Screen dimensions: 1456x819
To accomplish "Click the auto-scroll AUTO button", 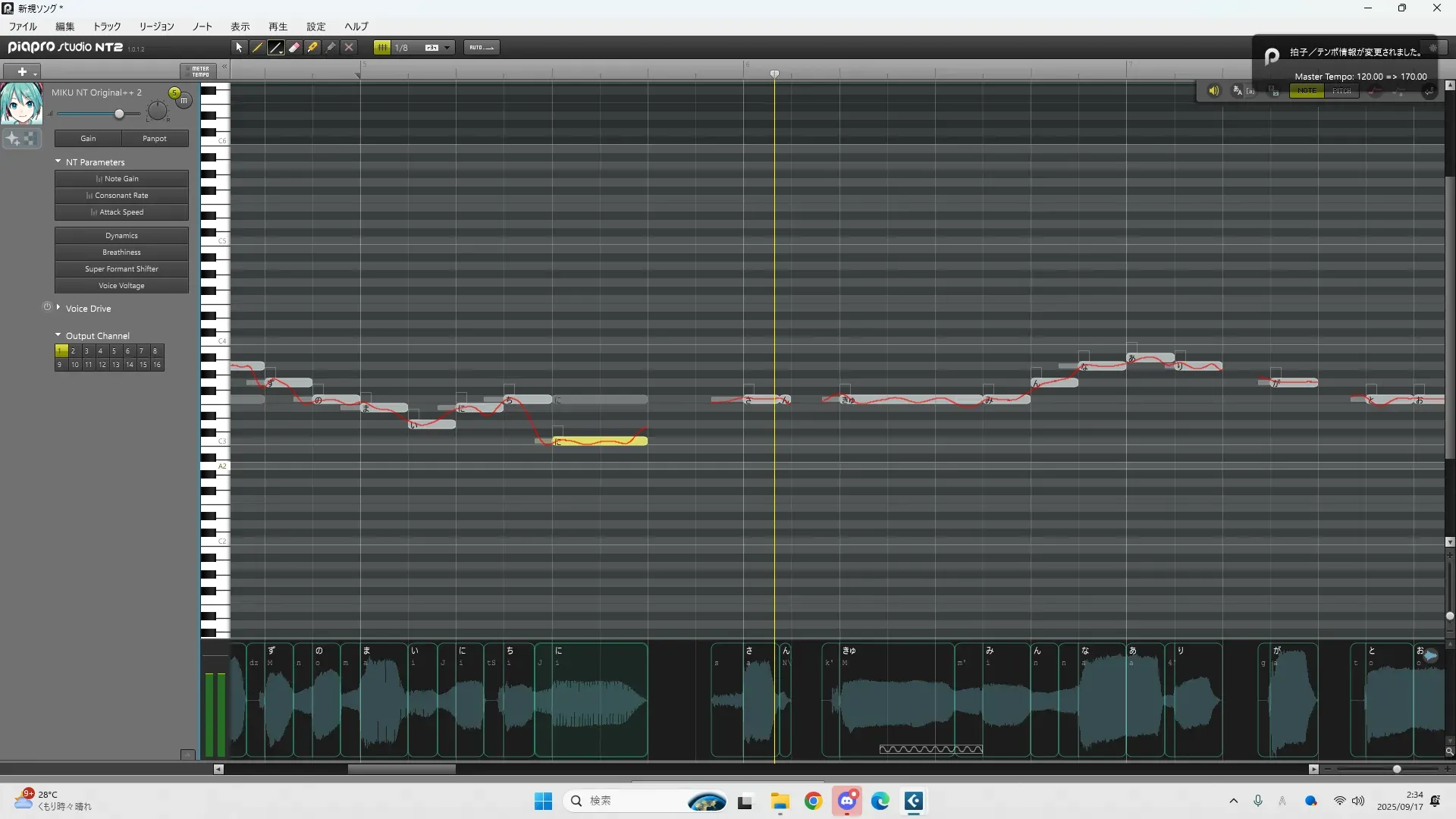I will coord(481,47).
